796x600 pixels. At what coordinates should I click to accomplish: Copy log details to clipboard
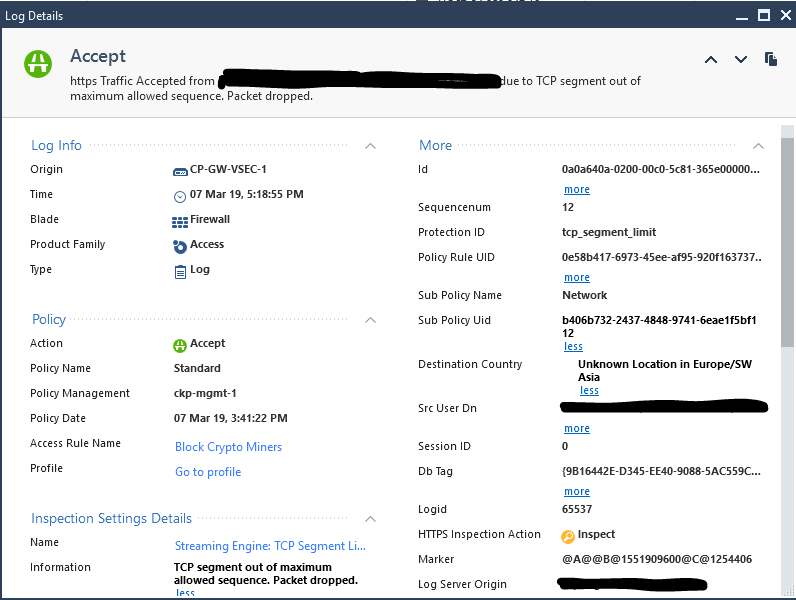point(771,59)
